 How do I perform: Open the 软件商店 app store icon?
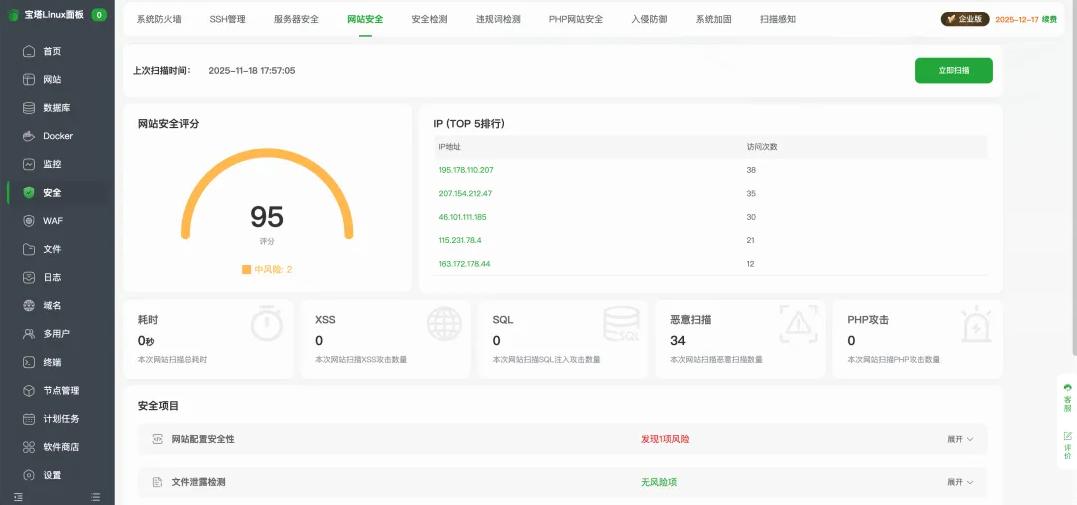[29, 447]
